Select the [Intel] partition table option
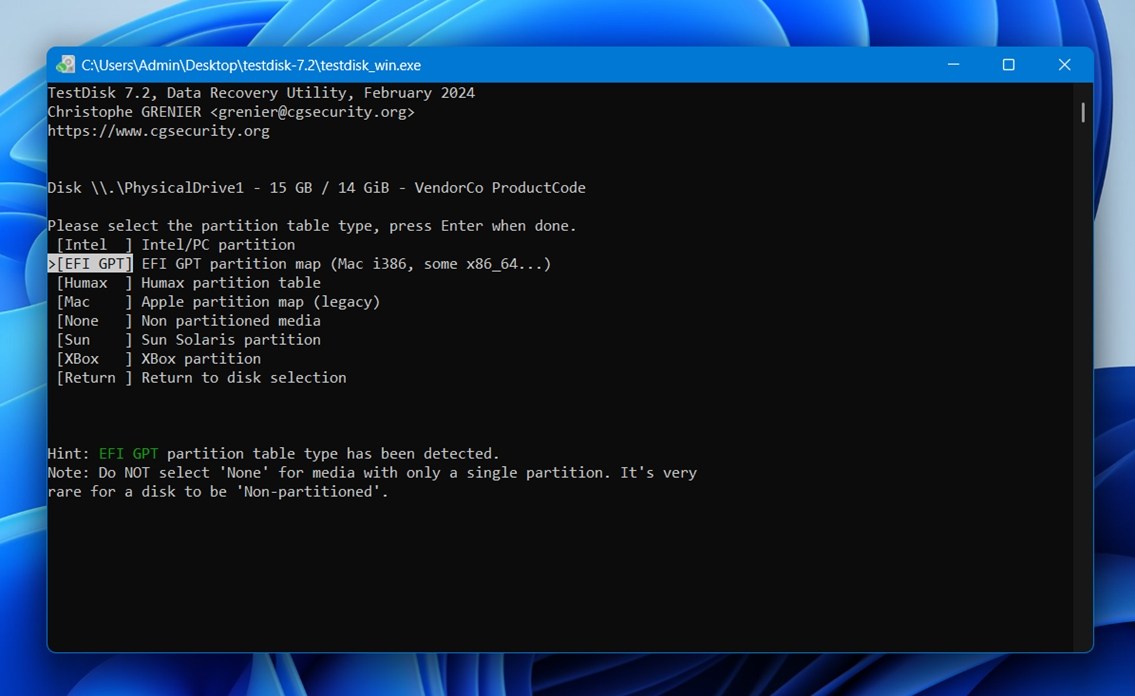This screenshot has width=1135, height=696. click(x=95, y=245)
